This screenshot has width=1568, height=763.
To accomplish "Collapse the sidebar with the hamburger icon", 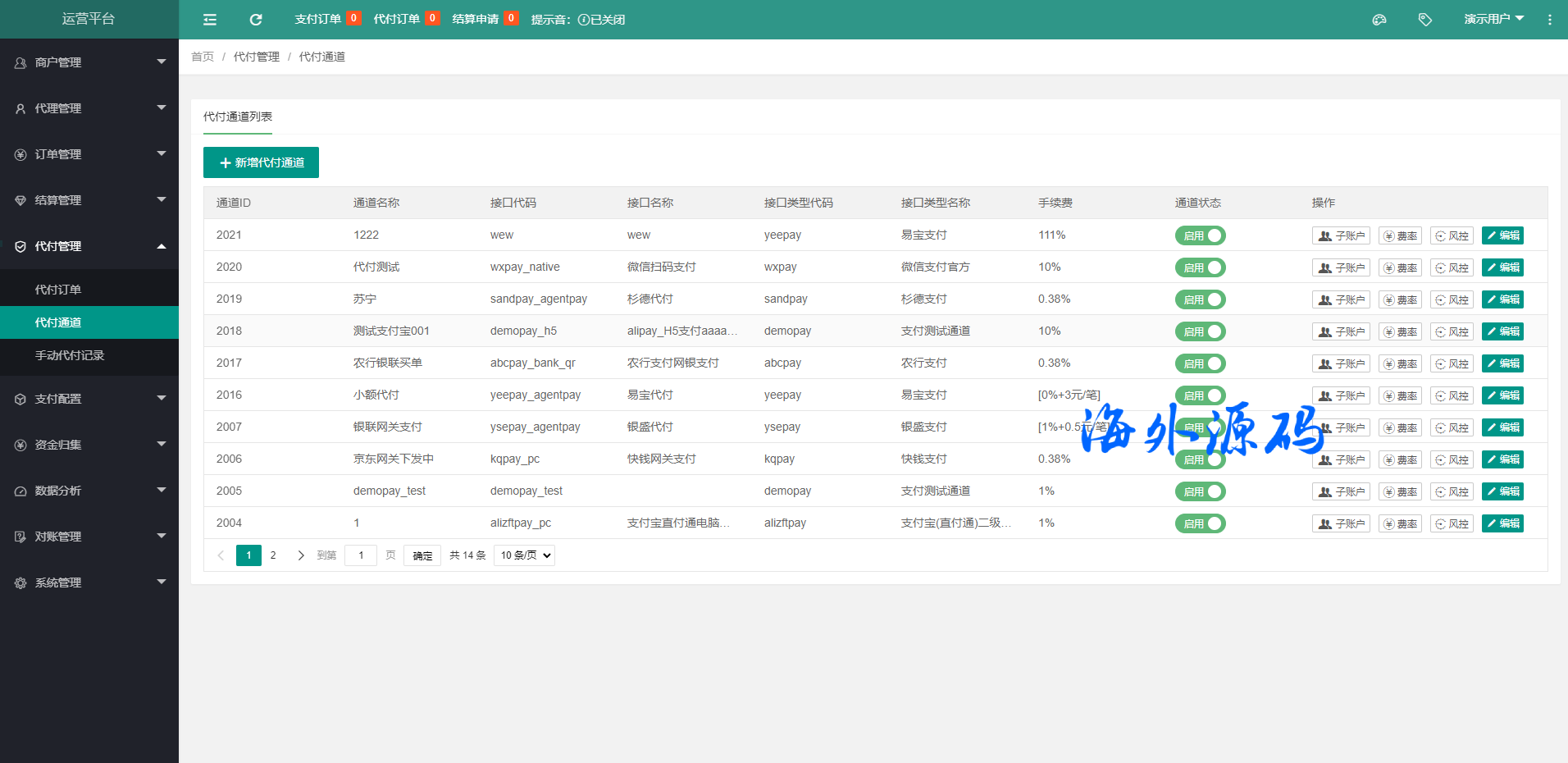I will point(210,20).
